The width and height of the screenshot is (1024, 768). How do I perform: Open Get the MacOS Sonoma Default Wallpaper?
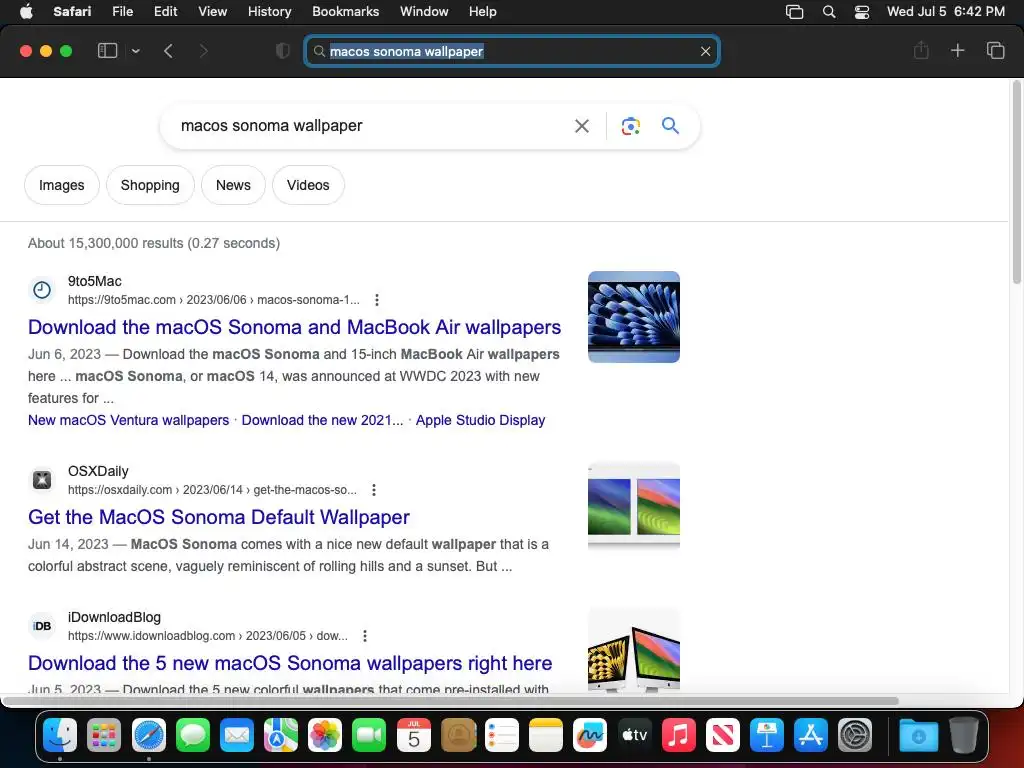pos(219,517)
